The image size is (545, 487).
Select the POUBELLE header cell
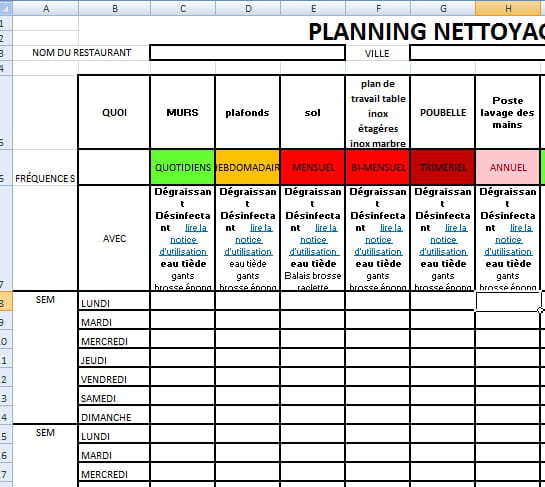tap(443, 112)
